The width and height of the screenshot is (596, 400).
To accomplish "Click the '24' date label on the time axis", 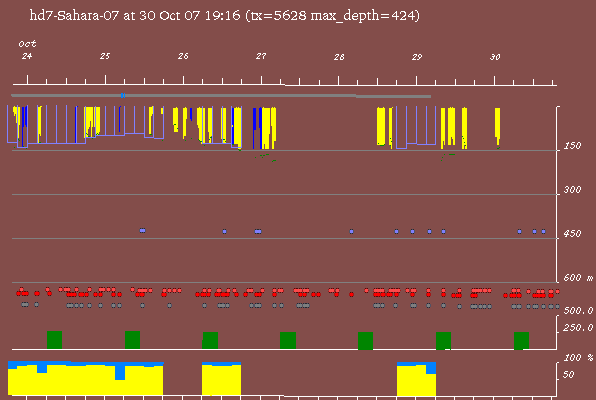I will pos(27,56).
